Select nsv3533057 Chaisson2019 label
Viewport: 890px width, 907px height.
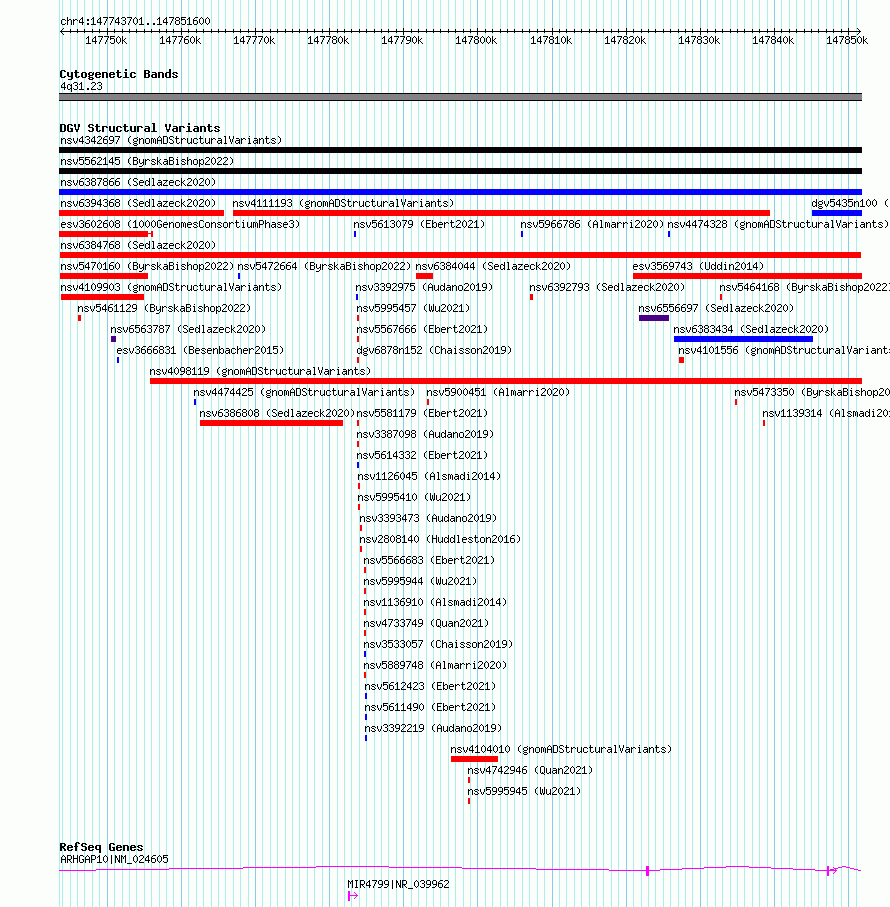[x=438, y=644]
